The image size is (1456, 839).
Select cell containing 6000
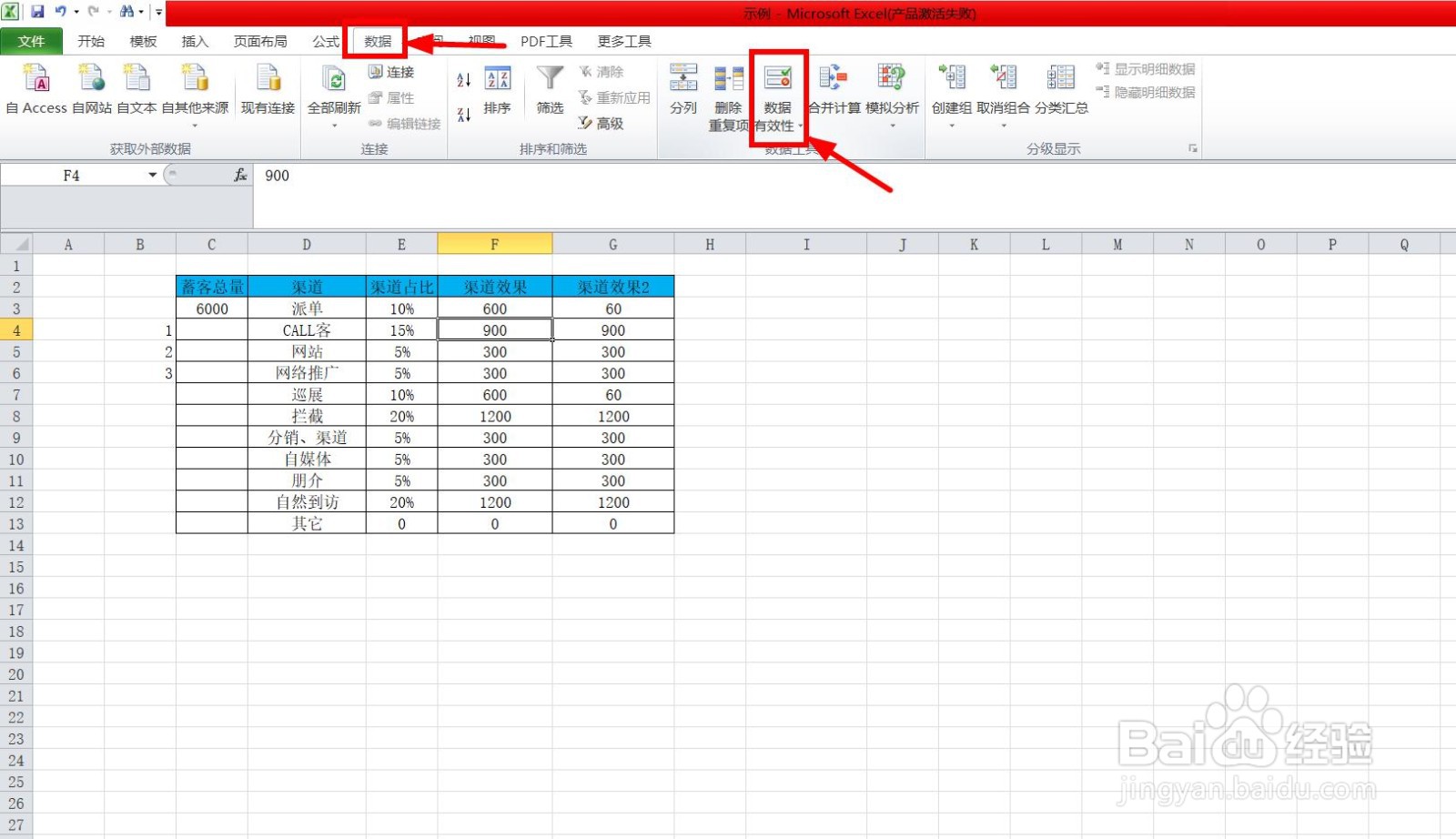tap(212, 308)
